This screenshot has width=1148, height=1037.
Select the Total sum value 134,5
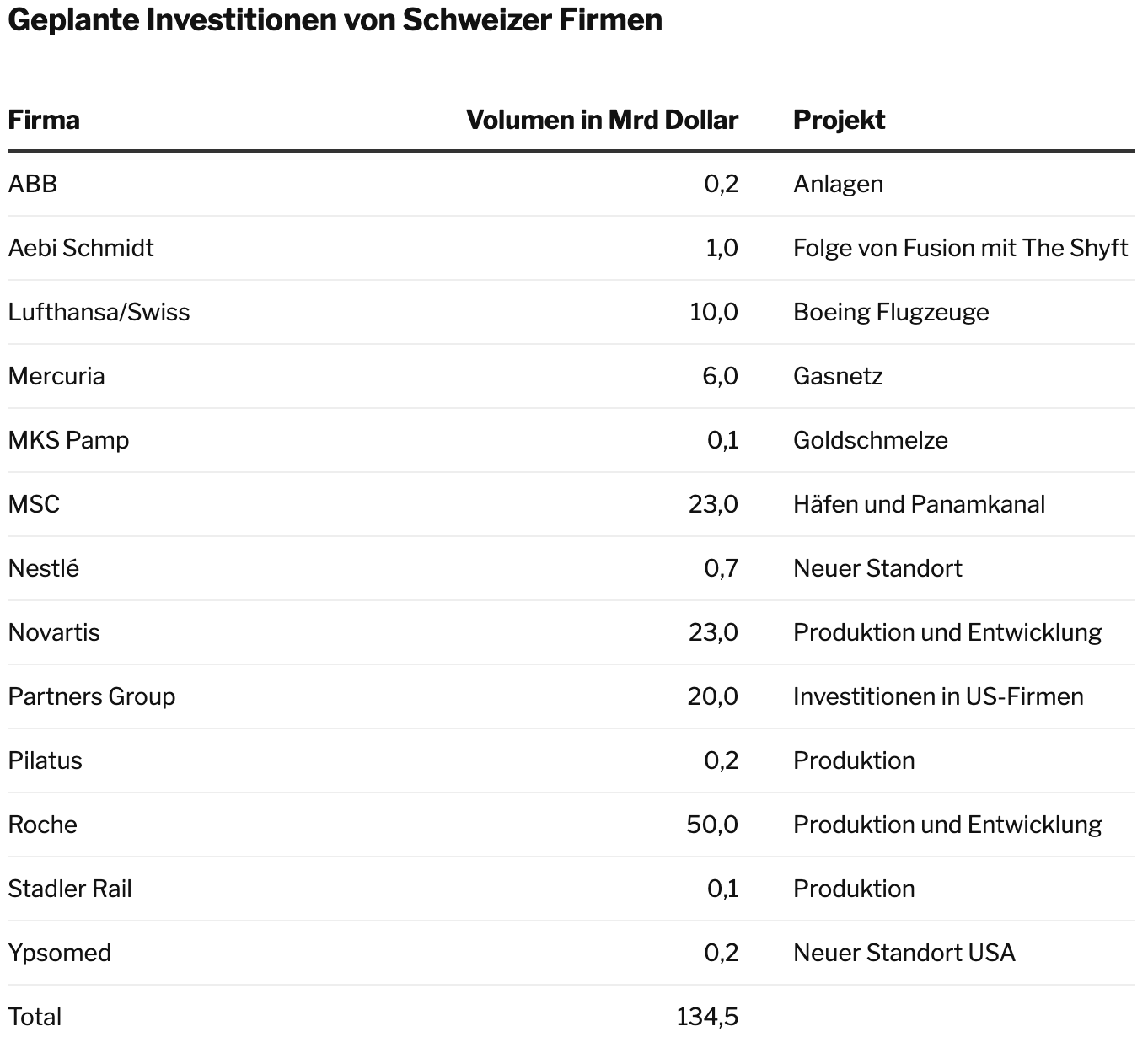[x=707, y=1017]
